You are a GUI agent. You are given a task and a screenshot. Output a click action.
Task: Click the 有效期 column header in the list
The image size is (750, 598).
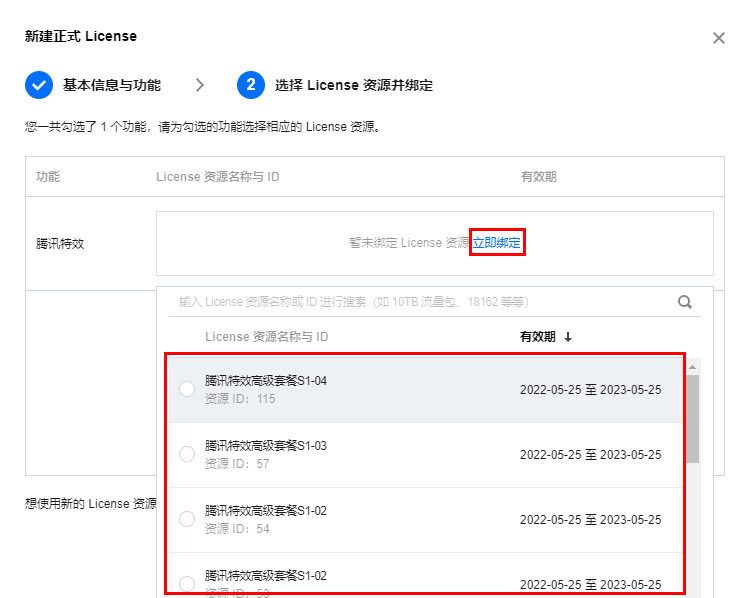click(x=538, y=337)
